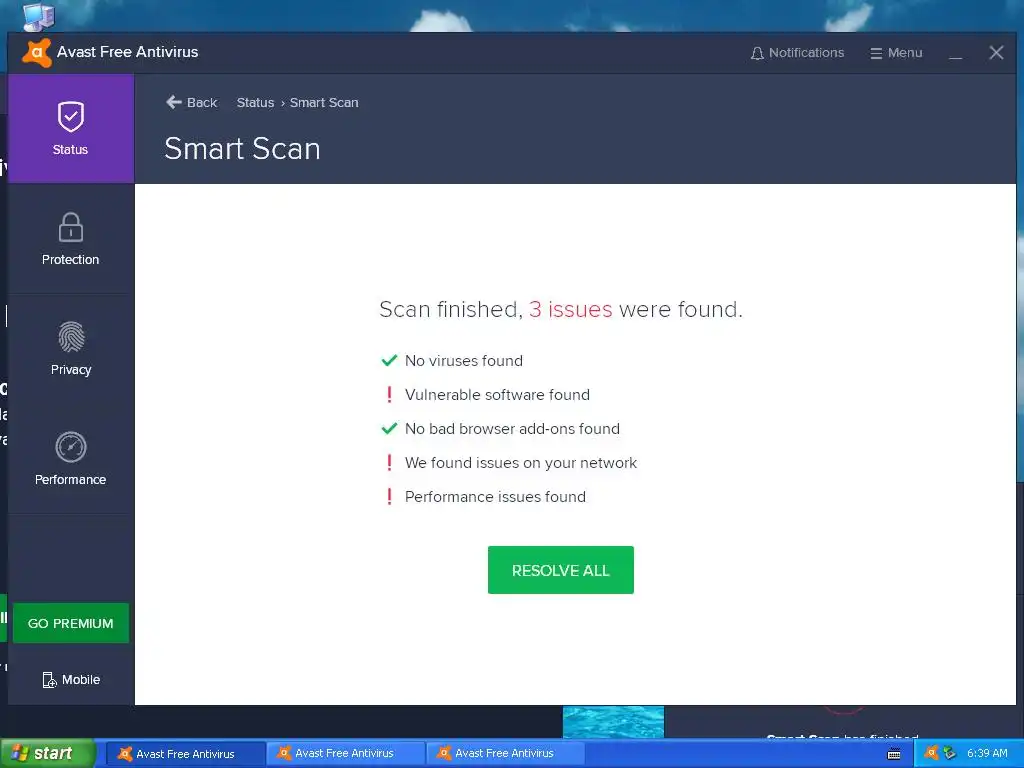
Task: Click the exclamation beside network issues
Action: click(x=389, y=462)
